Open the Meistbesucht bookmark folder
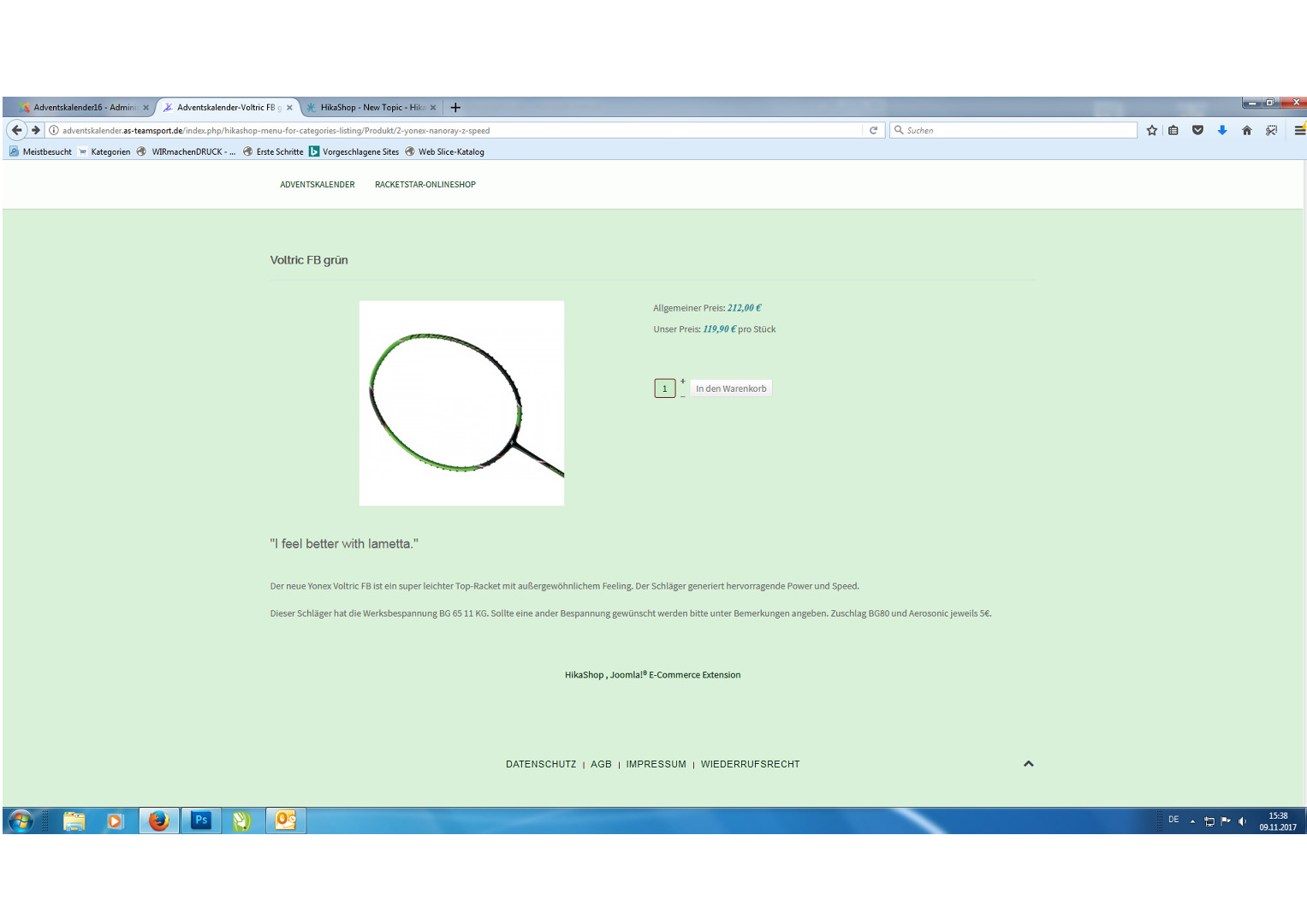Image resolution: width=1307 pixels, height=924 pixels. [40, 151]
